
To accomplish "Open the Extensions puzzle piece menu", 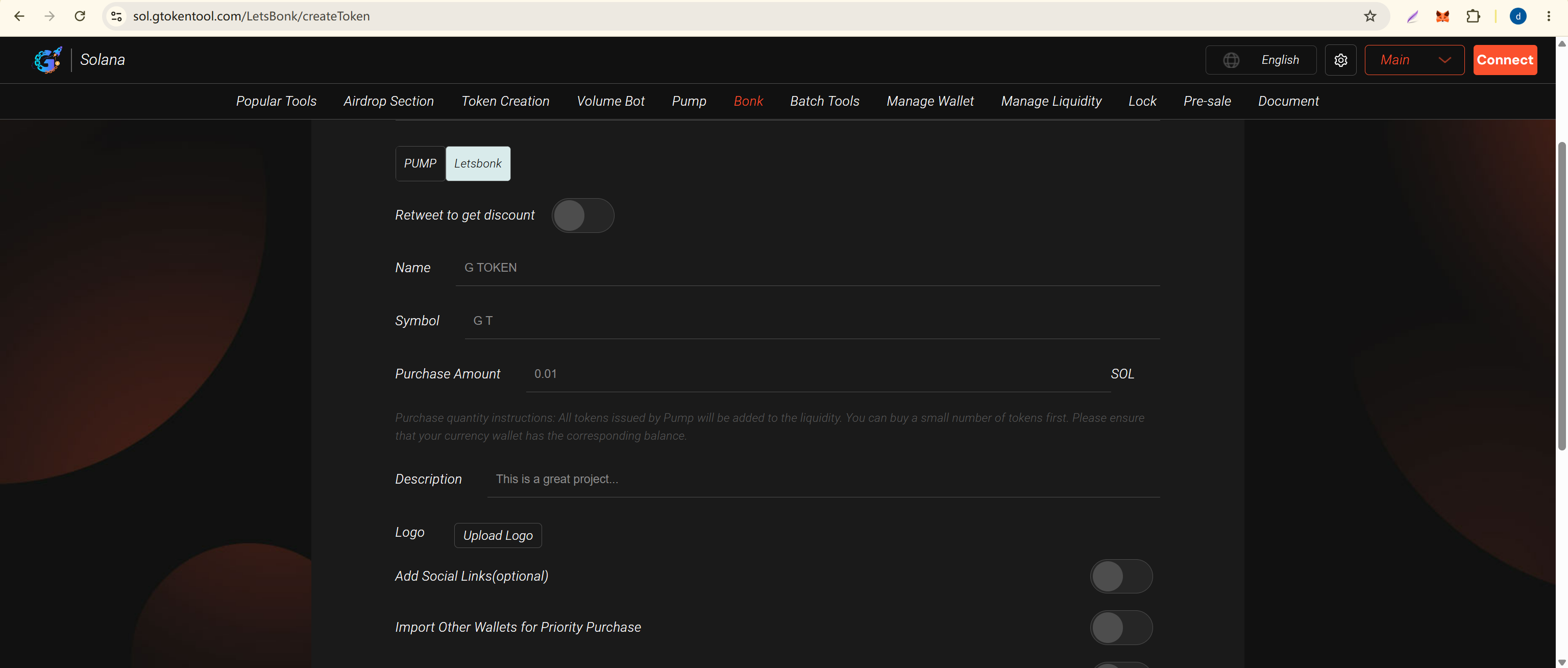I will pyautogui.click(x=1473, y=16).
